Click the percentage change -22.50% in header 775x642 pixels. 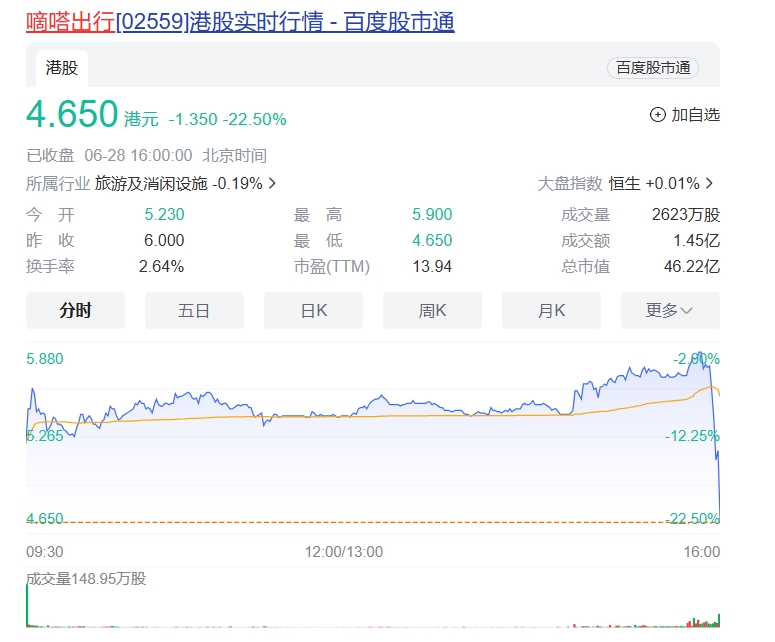pos(255,120)
